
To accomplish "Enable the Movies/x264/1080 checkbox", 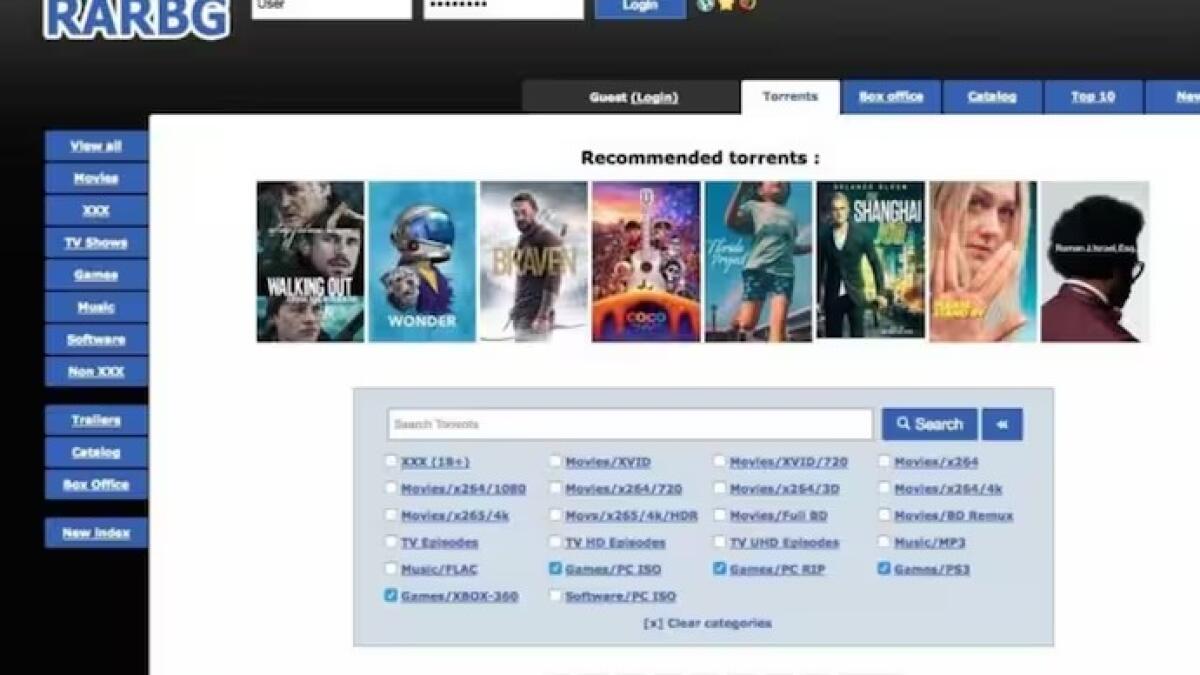I will (391, 489).
